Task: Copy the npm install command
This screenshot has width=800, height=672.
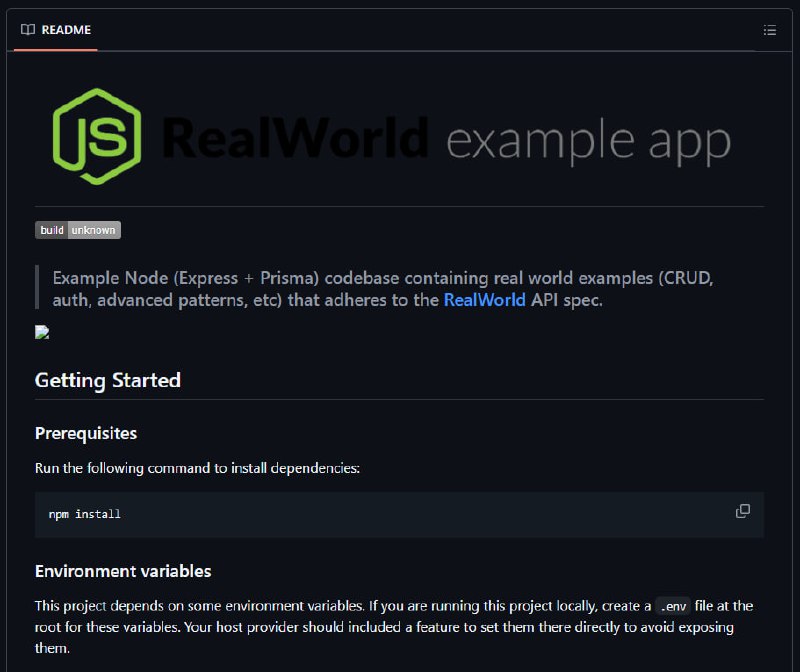Action: click(x=743, y=511)
